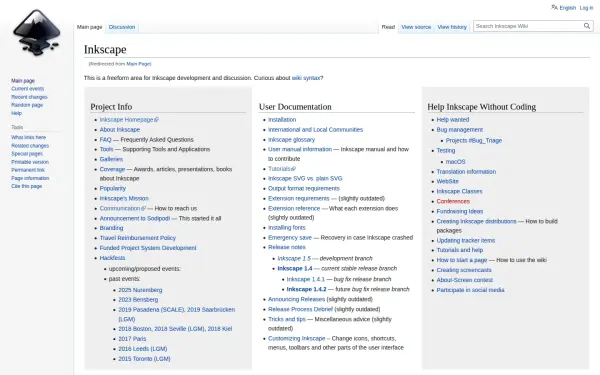Viewport: 600px width, 375px height.
Task: Open User manual information
Action: [x=300, y=149]
